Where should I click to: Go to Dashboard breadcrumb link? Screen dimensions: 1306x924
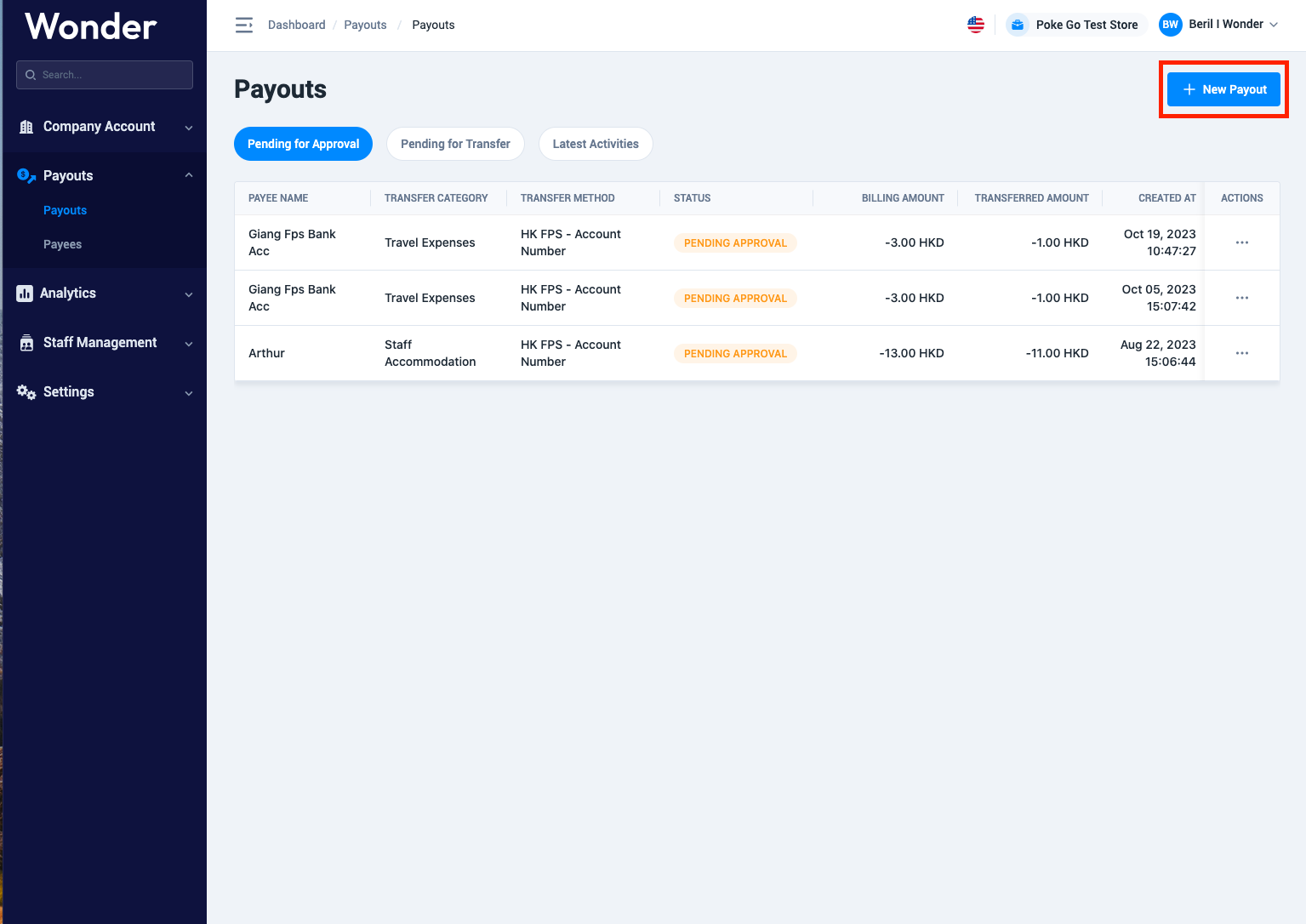click(296, 25)
